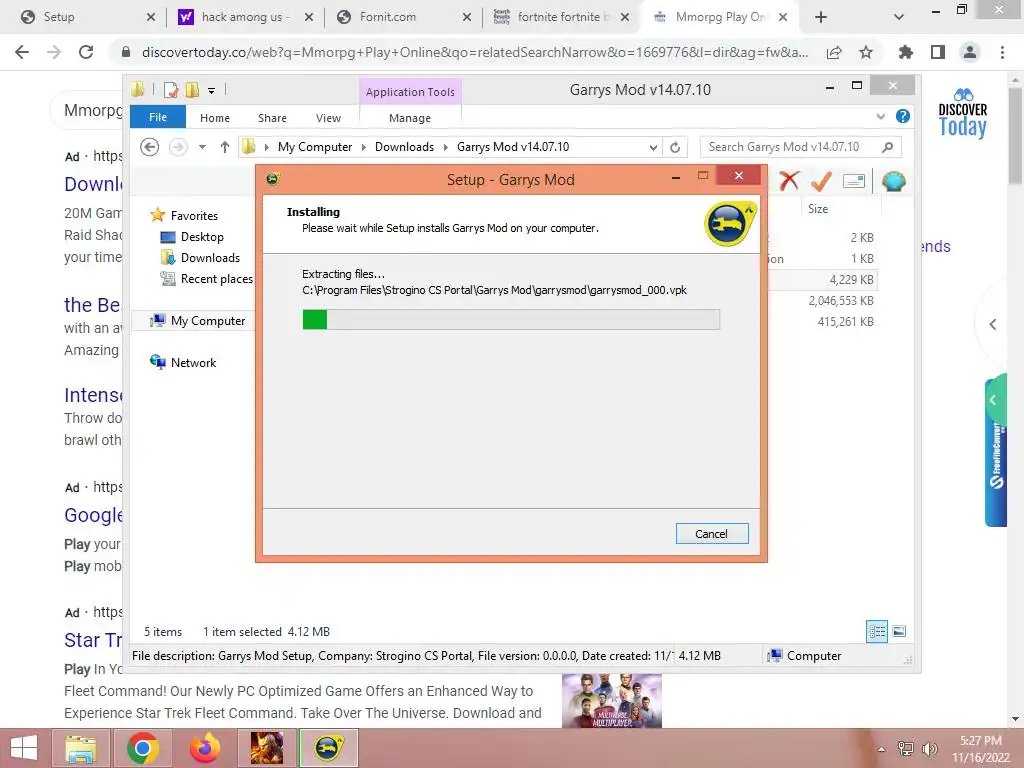Click the red X toolbar icon
The image size is (1024, 768).
789,181
